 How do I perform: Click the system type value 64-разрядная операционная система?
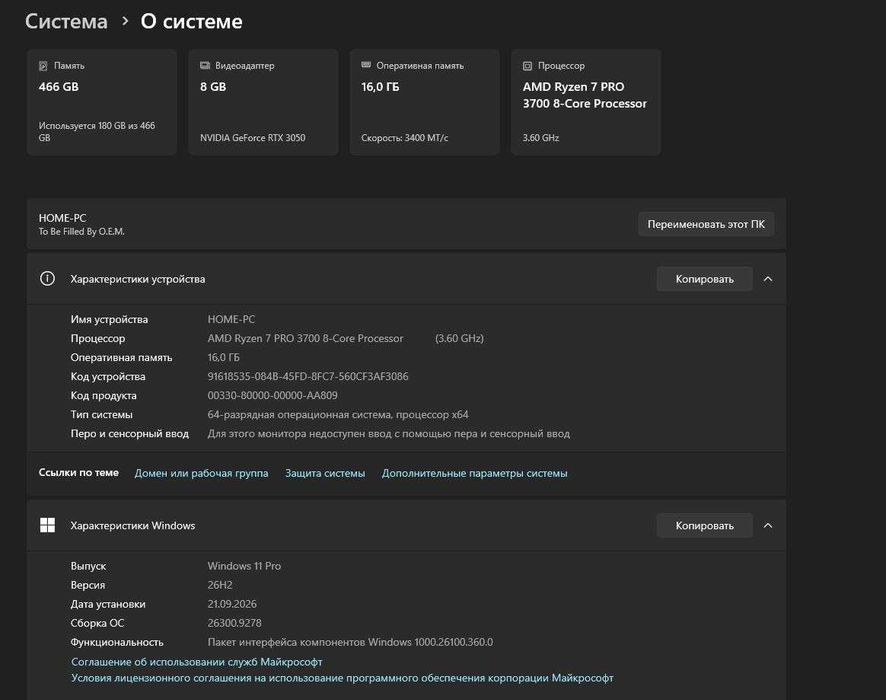338,415
